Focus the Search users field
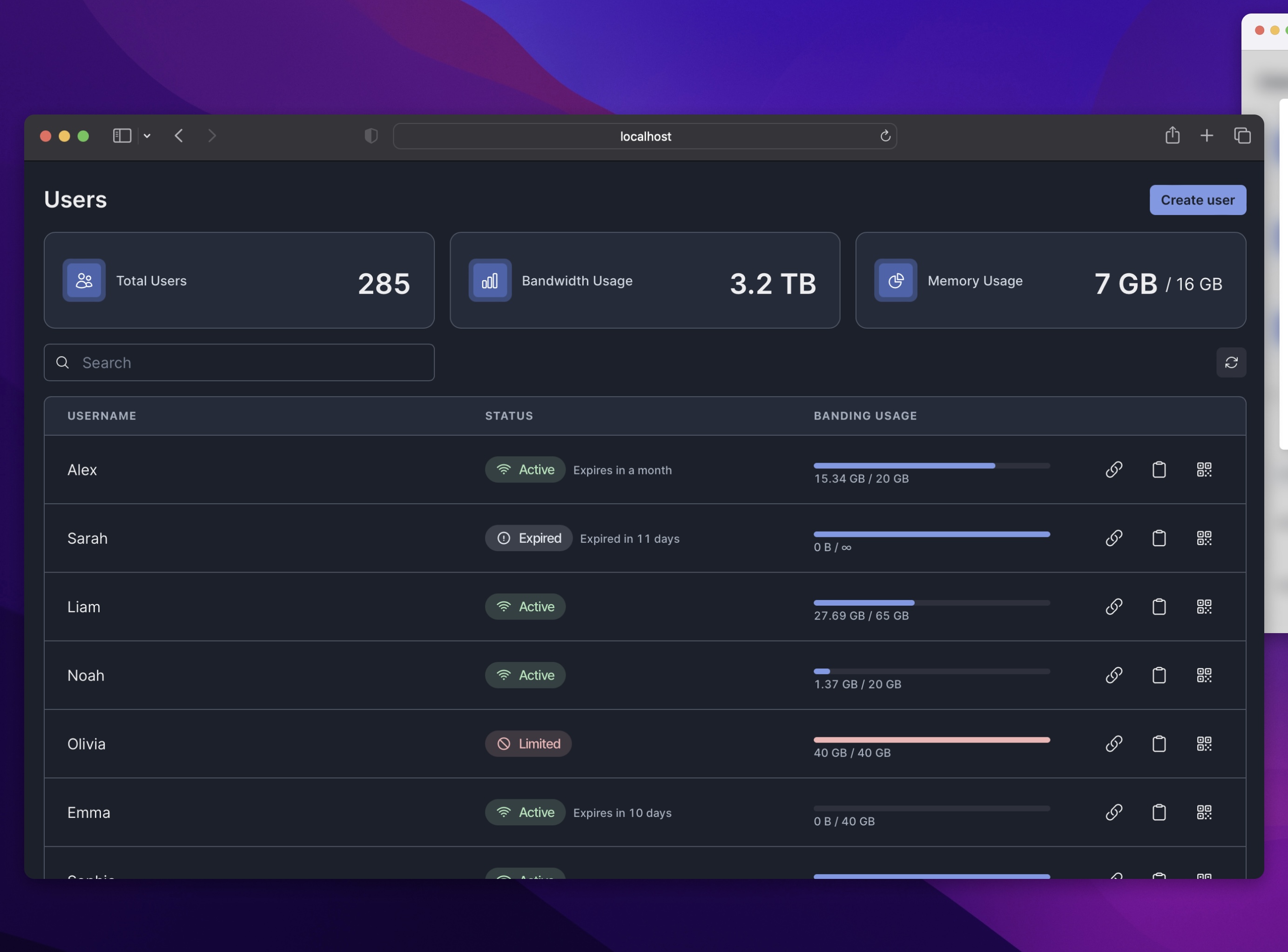 [239, 363]
